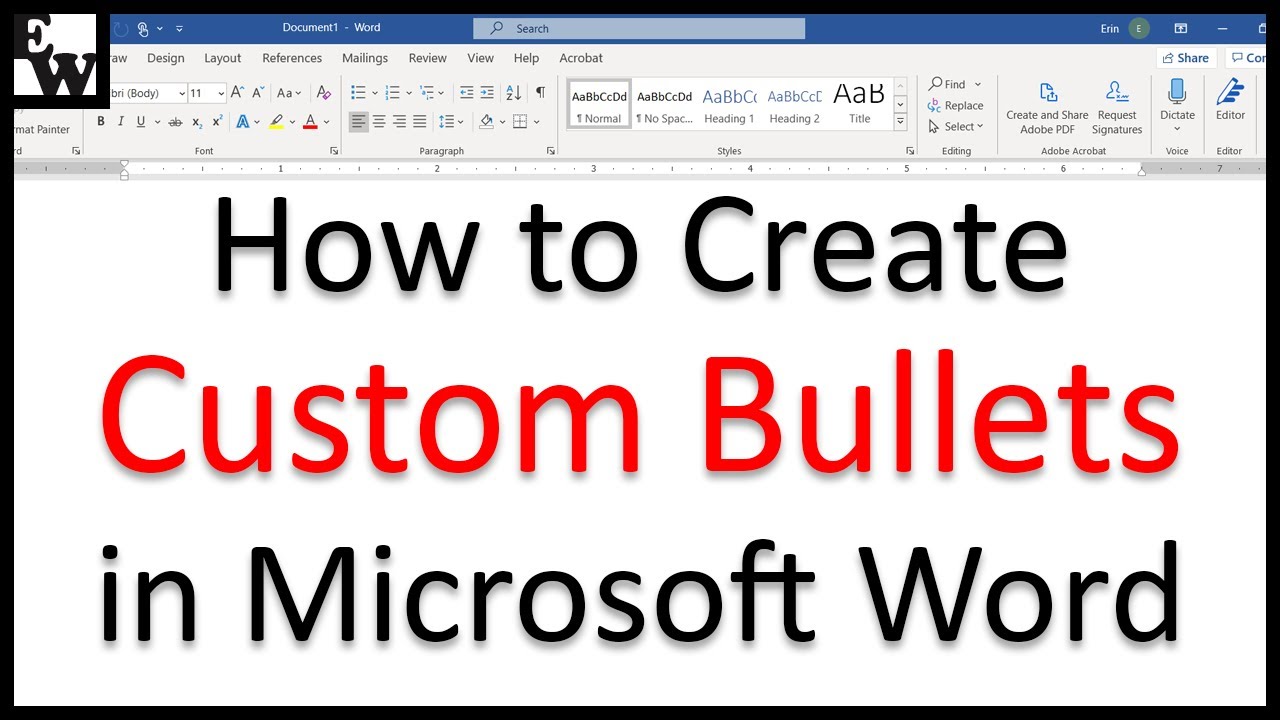1280x720 pixels.
Task: Align the paragraph to the right
Action: click(400, 122)
